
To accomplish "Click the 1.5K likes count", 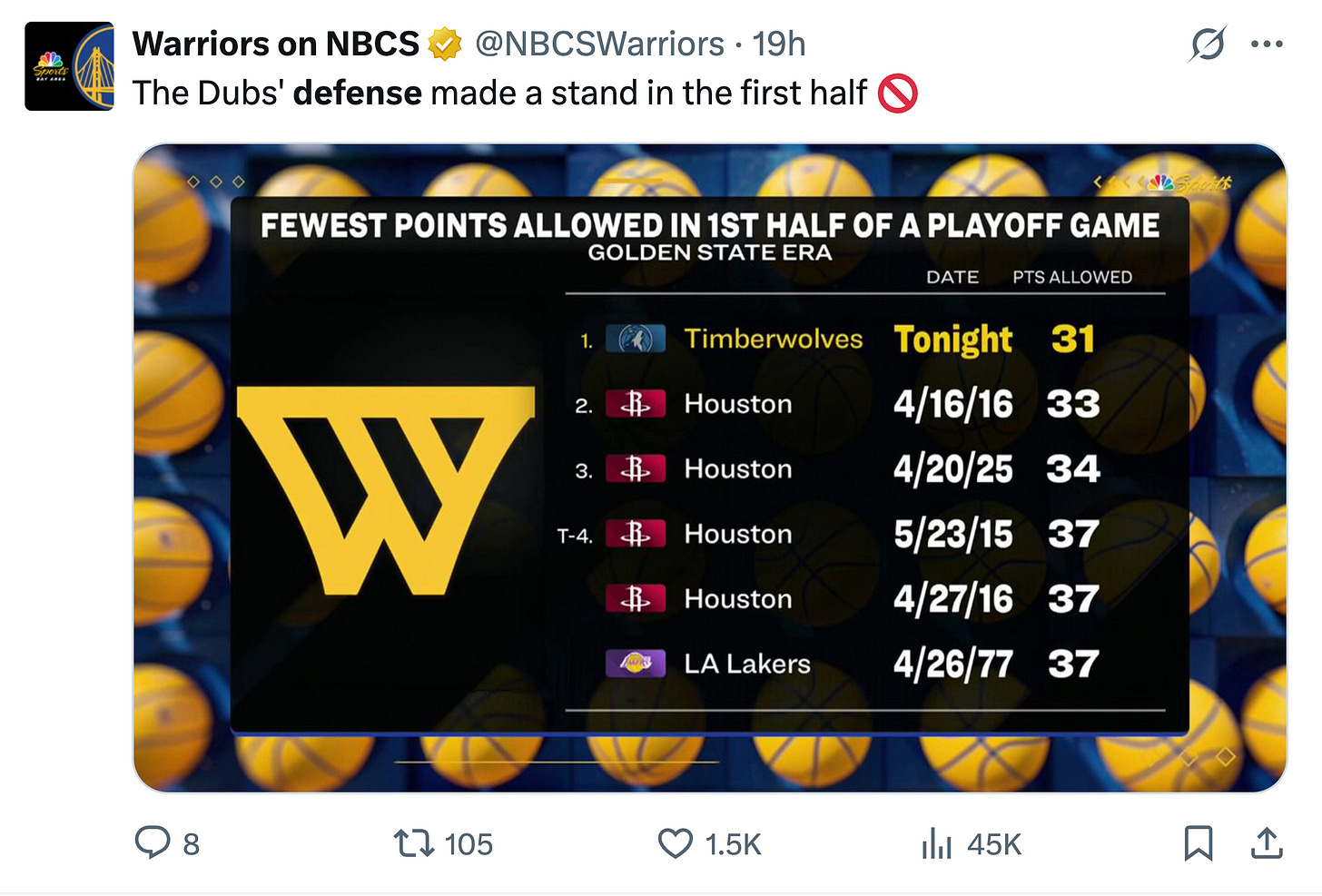I will (x=733, y=844).
